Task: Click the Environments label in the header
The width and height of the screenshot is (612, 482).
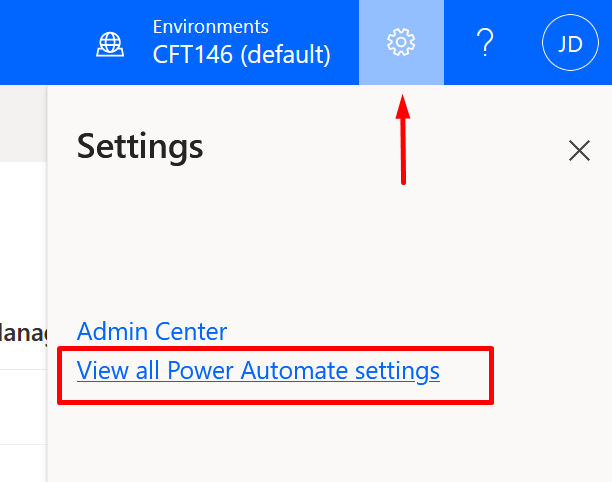Action: point(210,27)
